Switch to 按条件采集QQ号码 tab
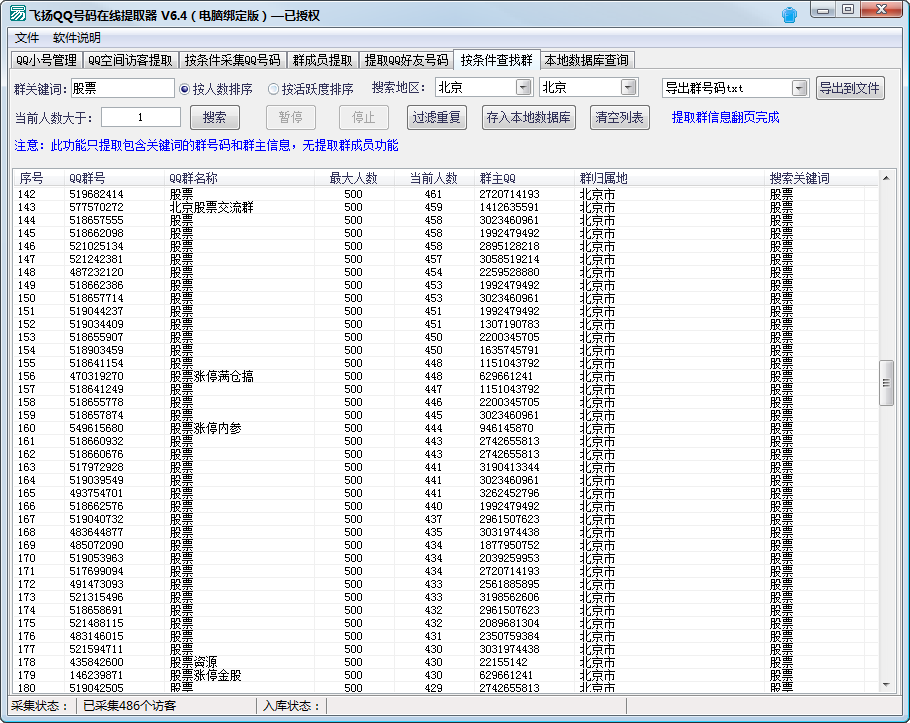 click(232, 60)
